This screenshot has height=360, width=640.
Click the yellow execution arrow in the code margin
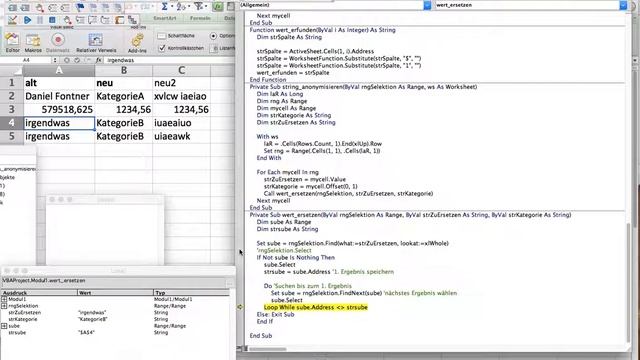point(240,307)
